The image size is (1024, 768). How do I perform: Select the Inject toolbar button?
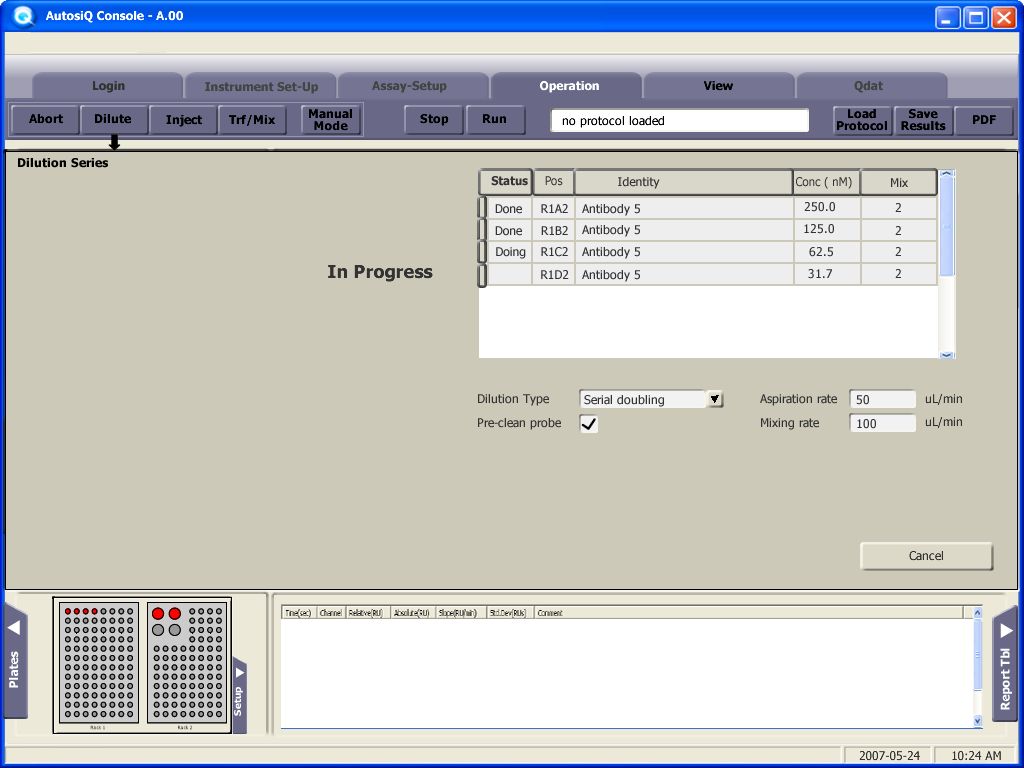click(x=183, y=120)
